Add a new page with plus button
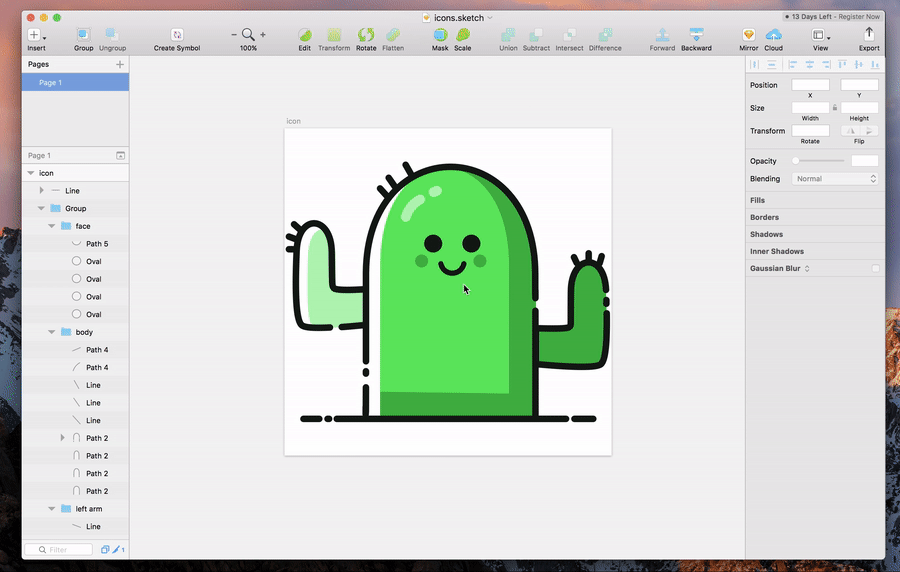 120,64
